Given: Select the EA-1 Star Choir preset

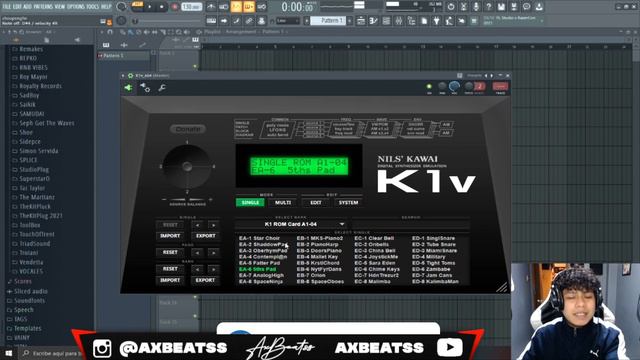Looking at the screenshot, I should [x=260, y=238].
